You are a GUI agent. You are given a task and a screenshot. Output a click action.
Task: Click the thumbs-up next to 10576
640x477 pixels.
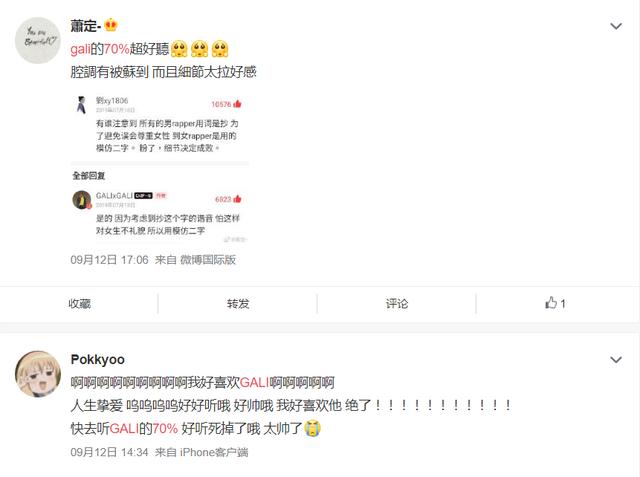coord(238,104)
